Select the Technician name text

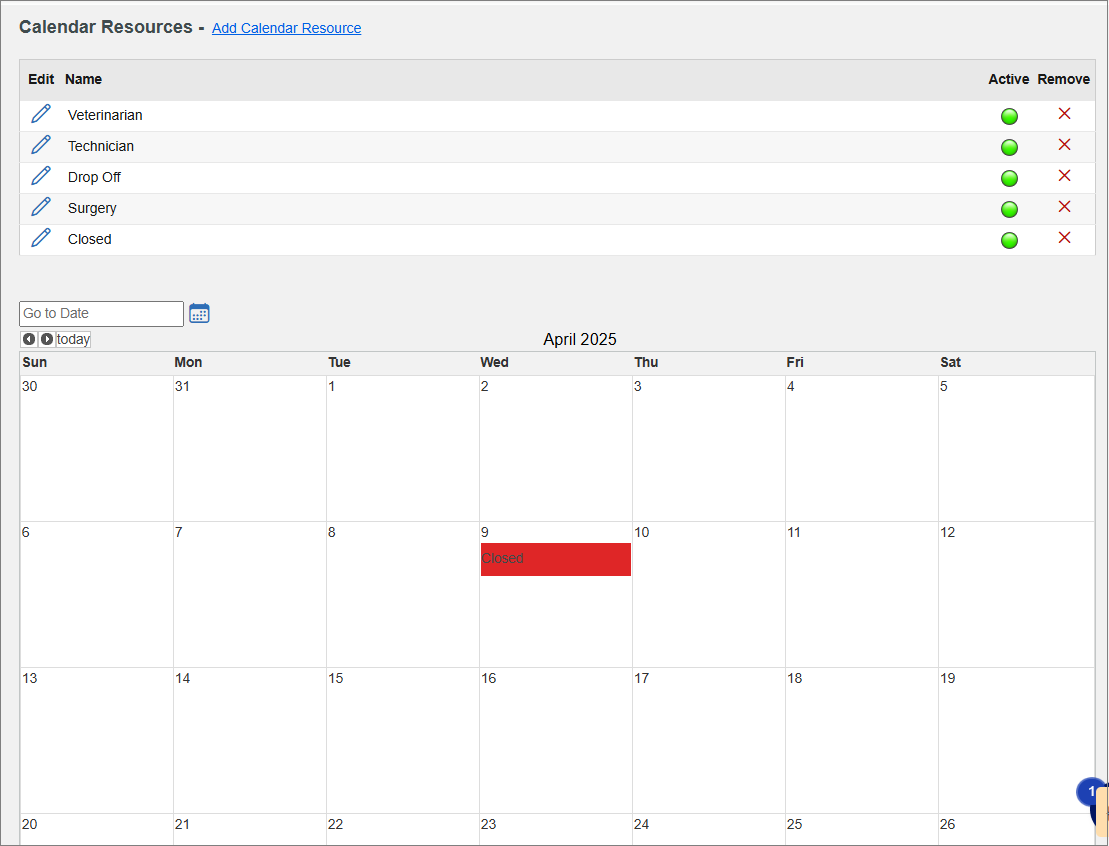click(100, 146)
